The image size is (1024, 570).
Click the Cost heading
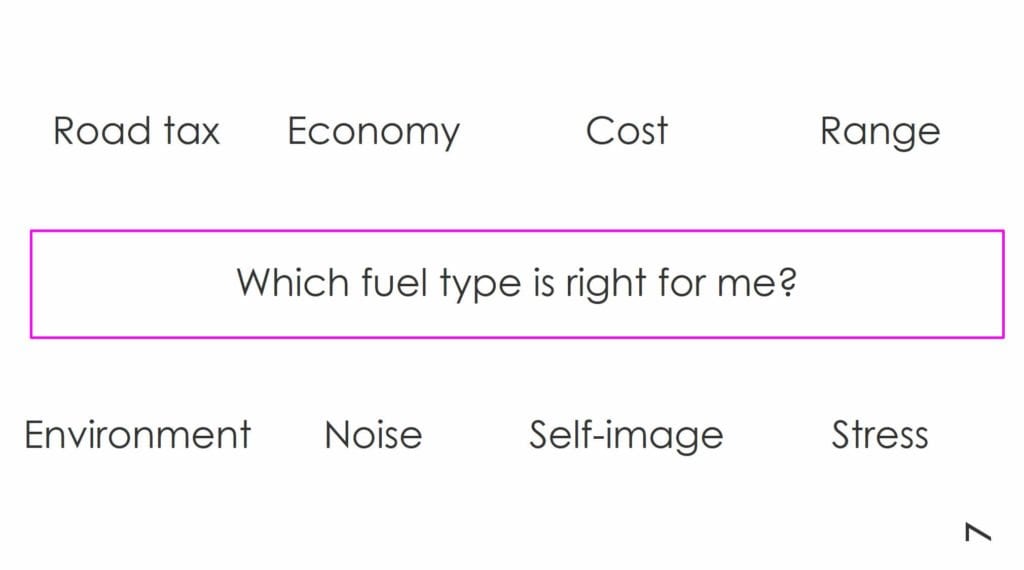[627, 131]
